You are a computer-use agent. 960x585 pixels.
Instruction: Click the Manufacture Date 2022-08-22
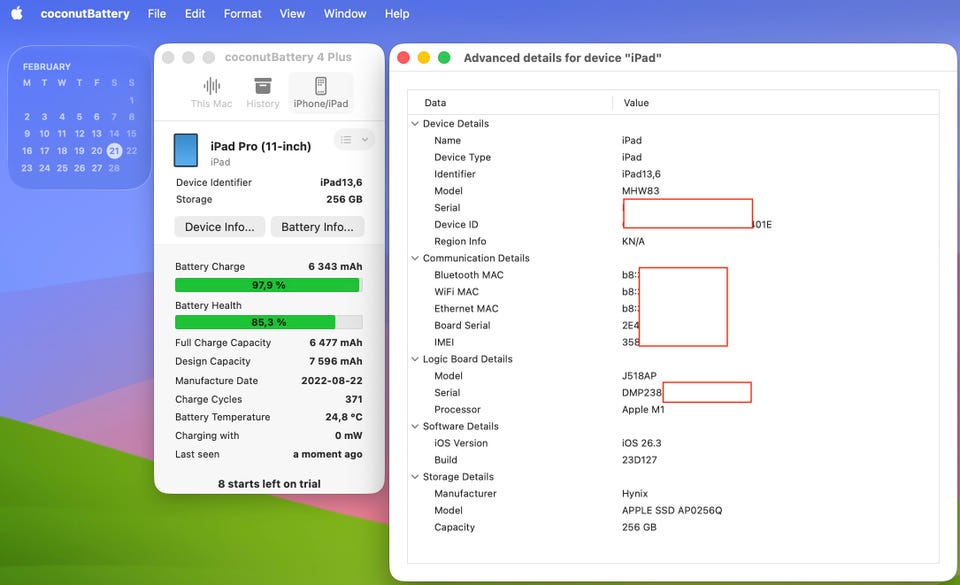pyautogui.click(x=332, y=381)
